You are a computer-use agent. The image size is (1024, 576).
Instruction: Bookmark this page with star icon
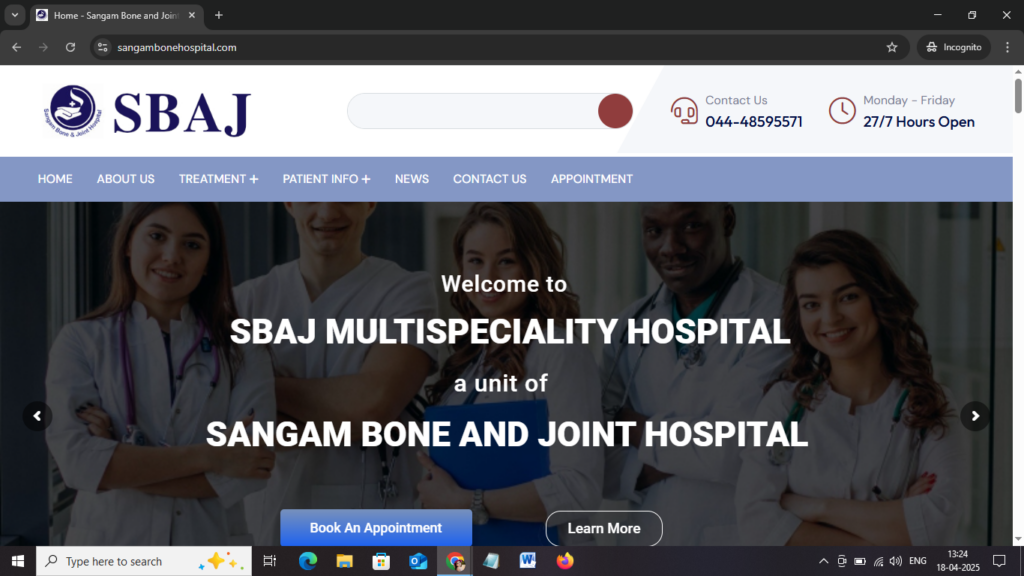pos(892,47)
